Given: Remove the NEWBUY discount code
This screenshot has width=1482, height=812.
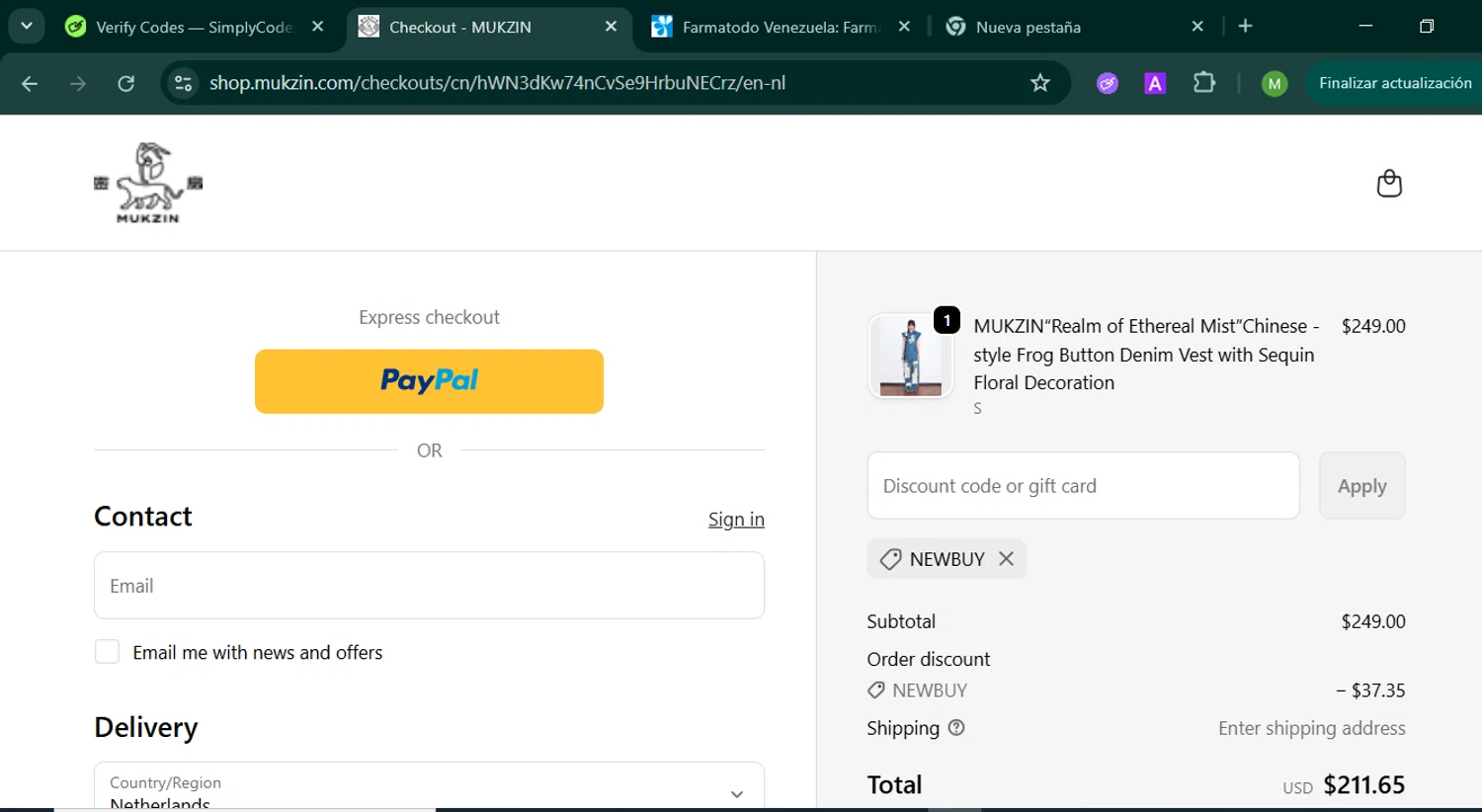Looking at the screenshot, I should click(1006, 559).
